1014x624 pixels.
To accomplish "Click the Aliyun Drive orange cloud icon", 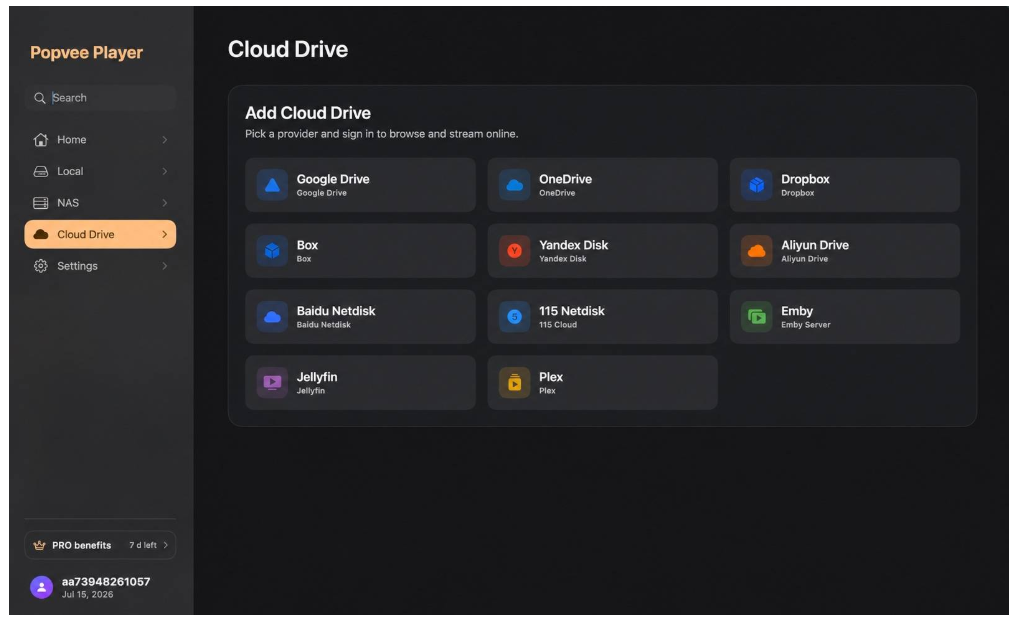I will (756, 251).
